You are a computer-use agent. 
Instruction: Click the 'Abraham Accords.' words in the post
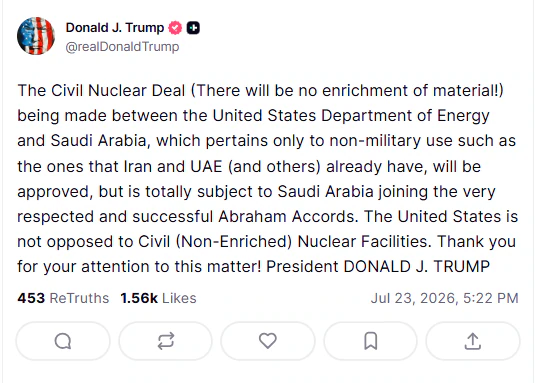tap(288, 217)
